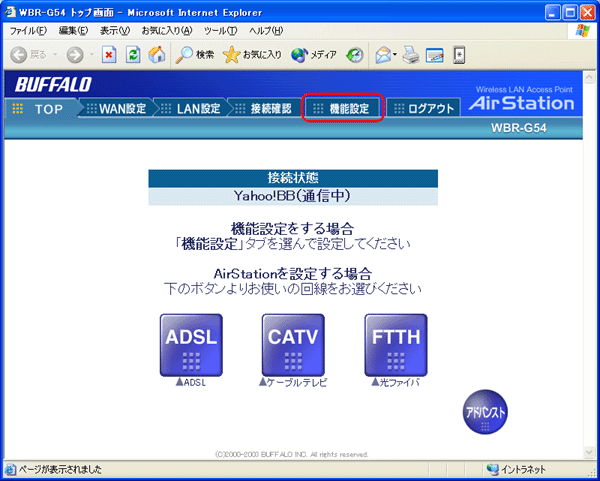The height and width of the screenshot is (481, 600).
Task: Select the TOP tab
Action: click(x=40, y=109)
